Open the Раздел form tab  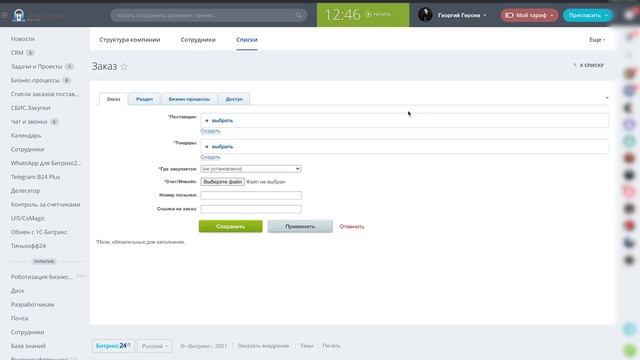[144, 99]
